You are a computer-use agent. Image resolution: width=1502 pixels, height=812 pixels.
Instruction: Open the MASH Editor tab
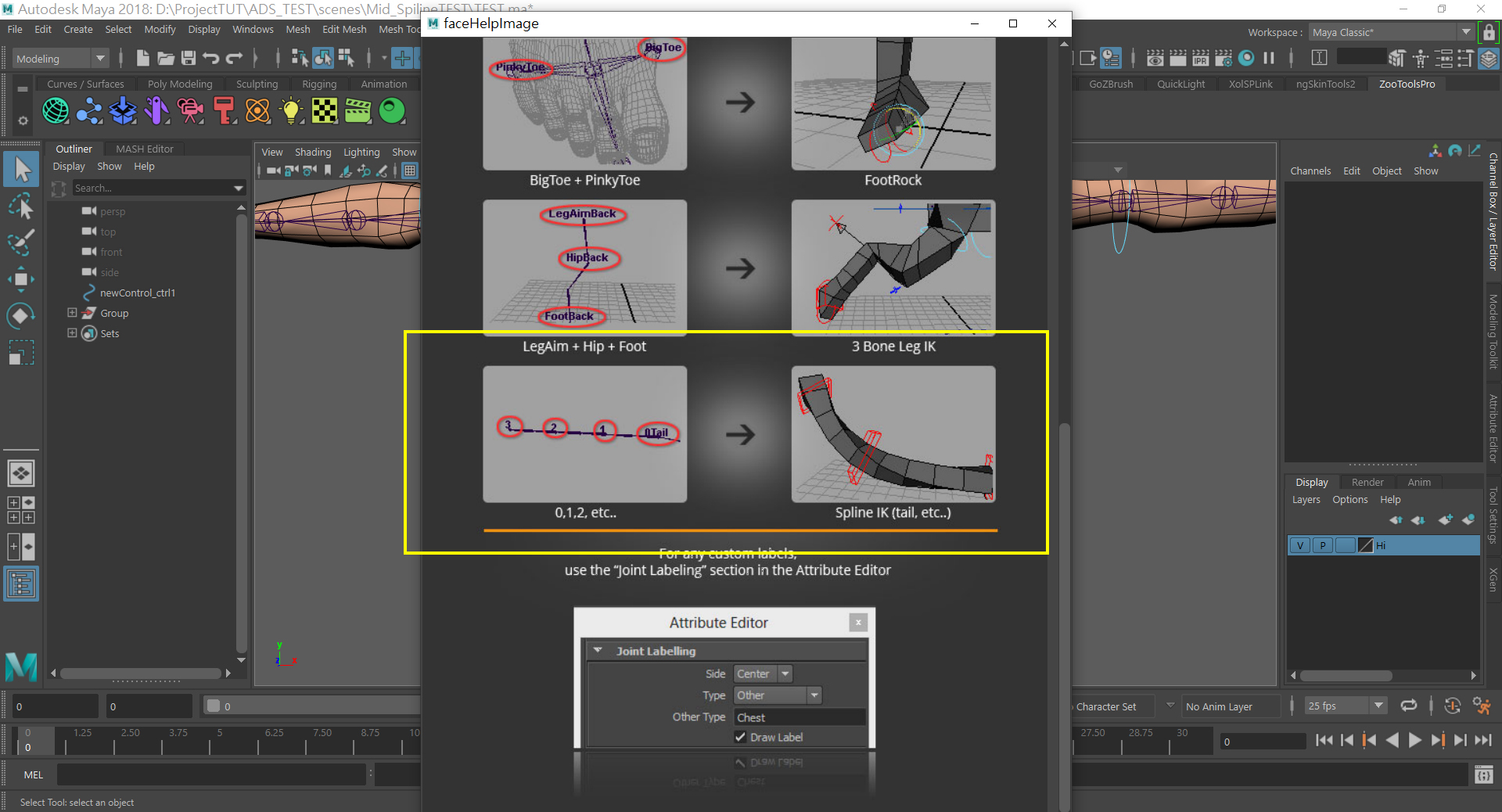tap(145, 149)
